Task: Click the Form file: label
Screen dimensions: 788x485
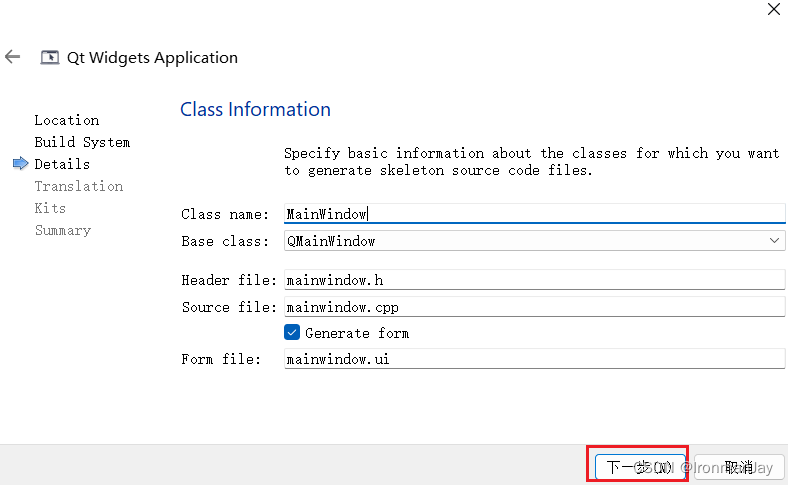Action: coord(221,359)
